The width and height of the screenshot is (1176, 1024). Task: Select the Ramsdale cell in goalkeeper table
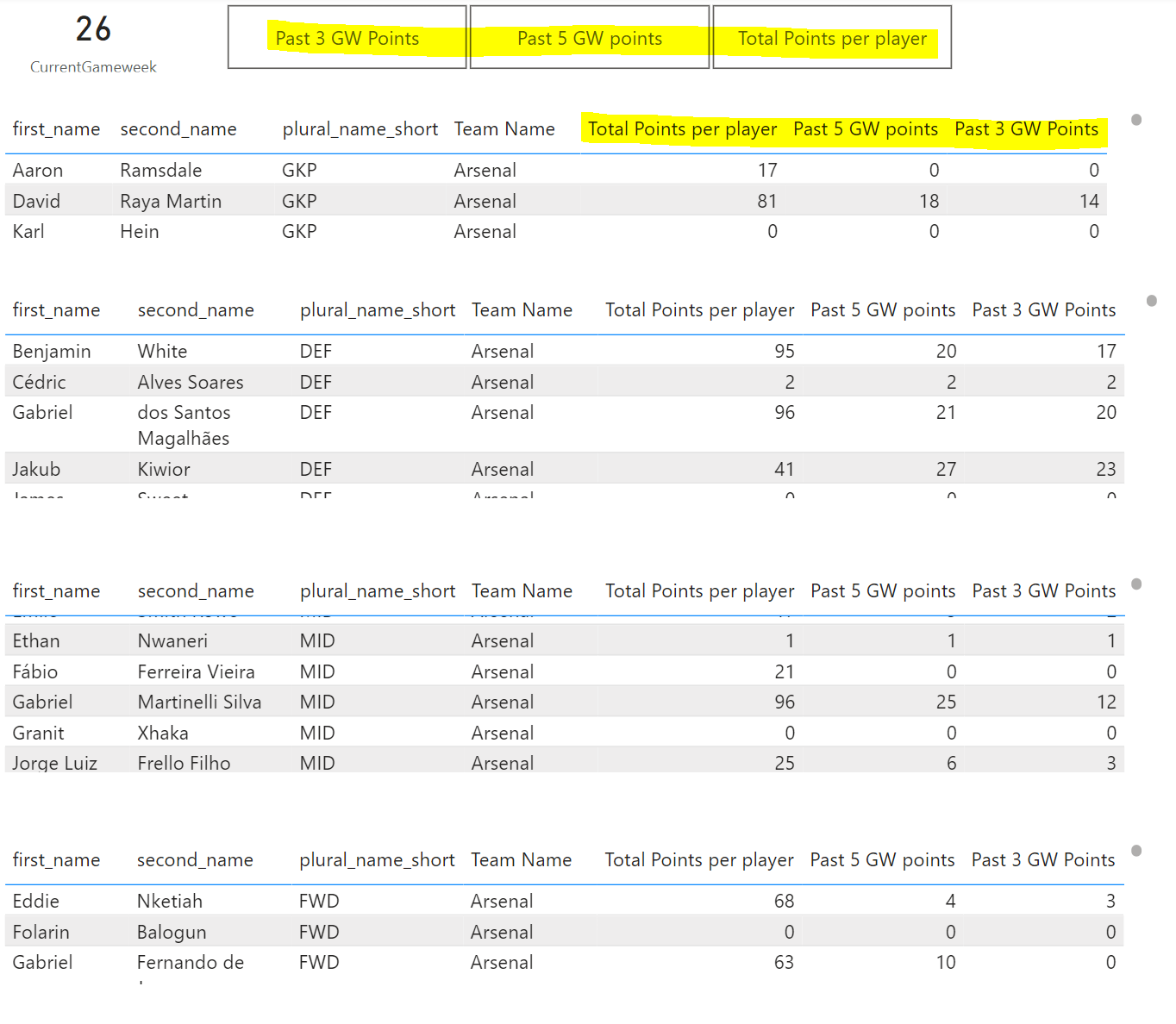(161, 171)
